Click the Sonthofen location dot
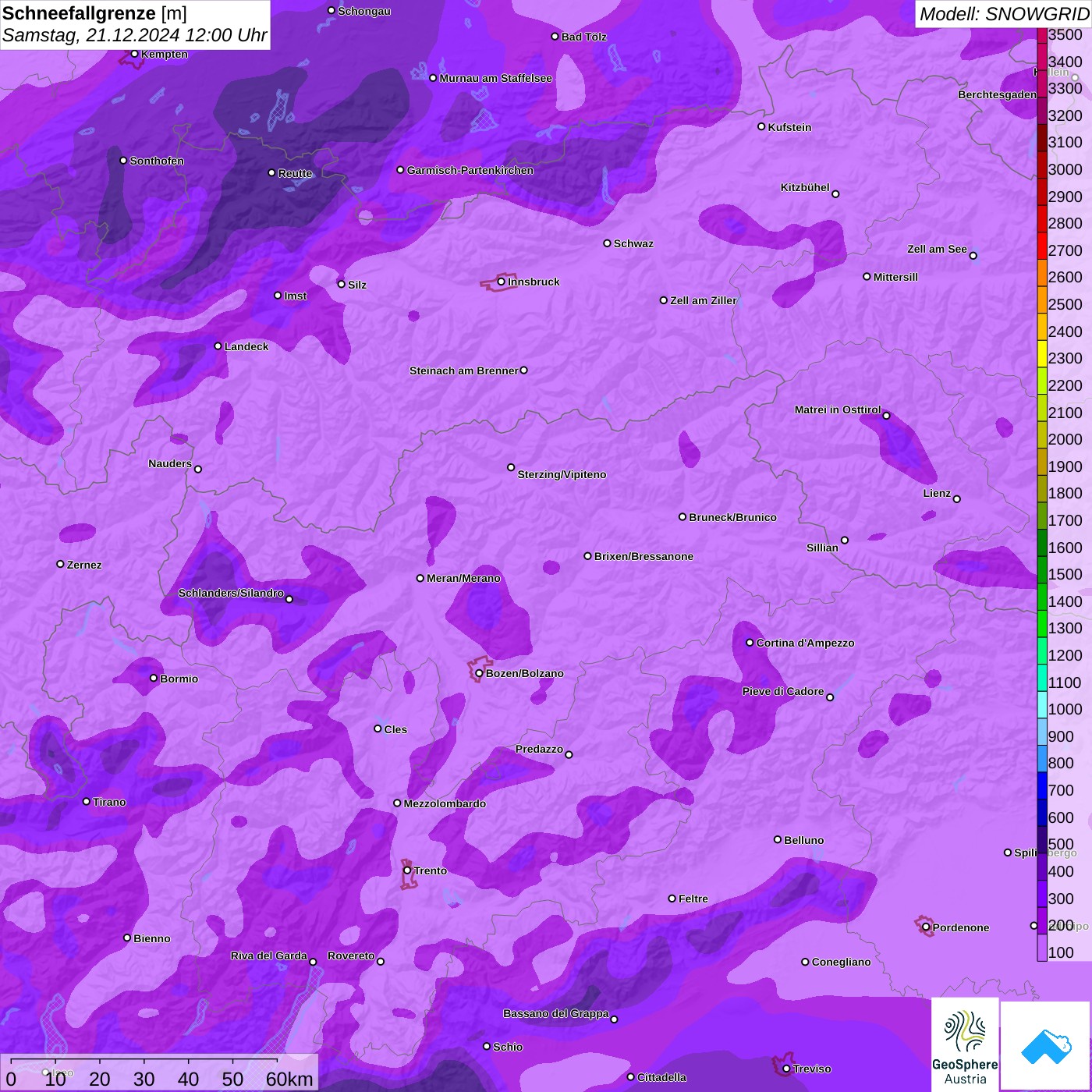This screenshot has height=1092, width=1092. coord(123,161)
